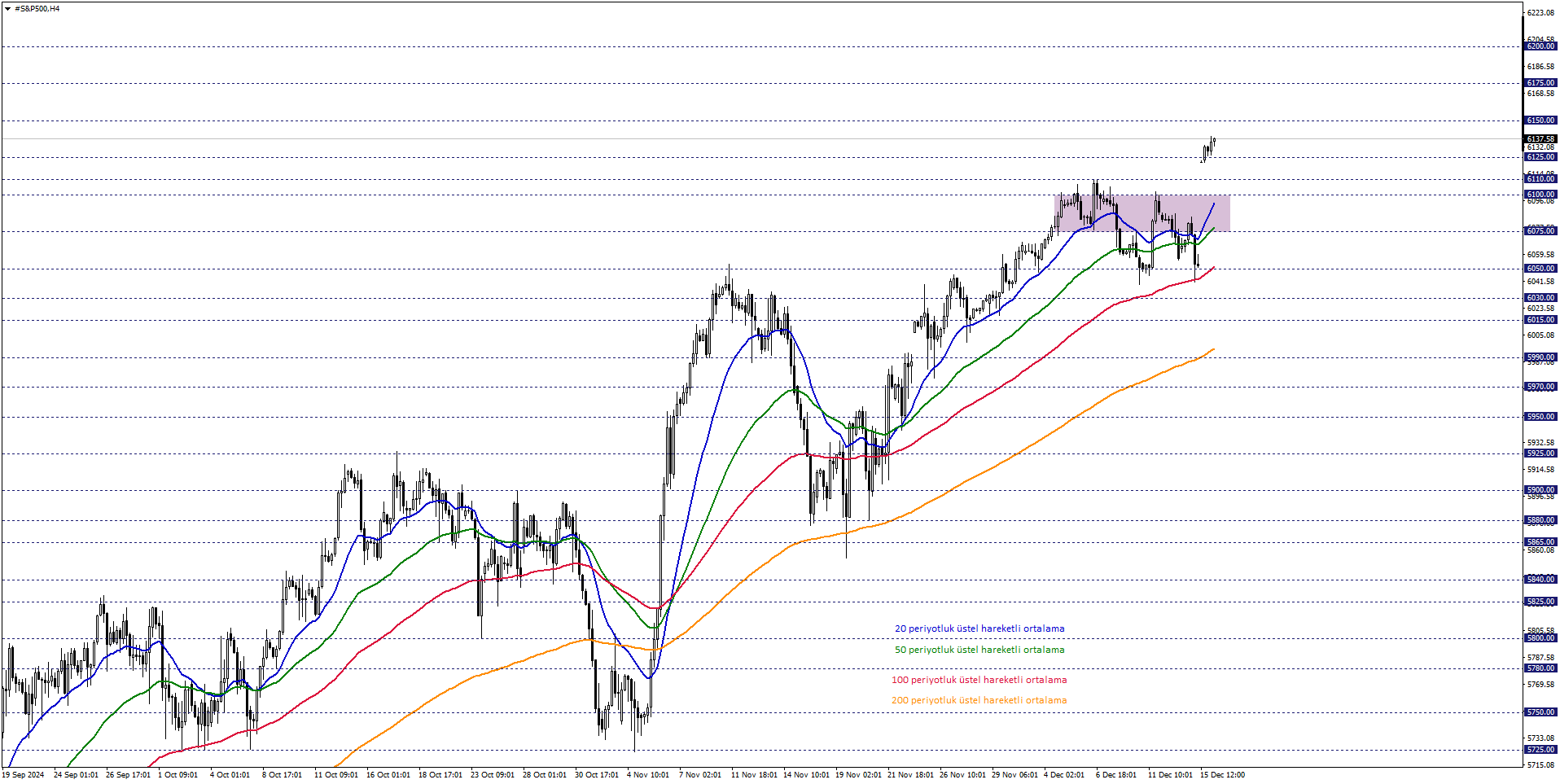This screenshot has width=1560, height=784.
Task: Click the 6075.00 horizontal level label
Action: 1540,231
